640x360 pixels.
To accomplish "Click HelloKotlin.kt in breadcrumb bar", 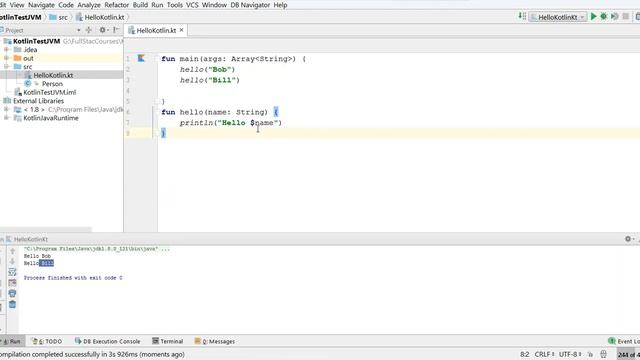I will pyautogui.click(x=100, y=17).
